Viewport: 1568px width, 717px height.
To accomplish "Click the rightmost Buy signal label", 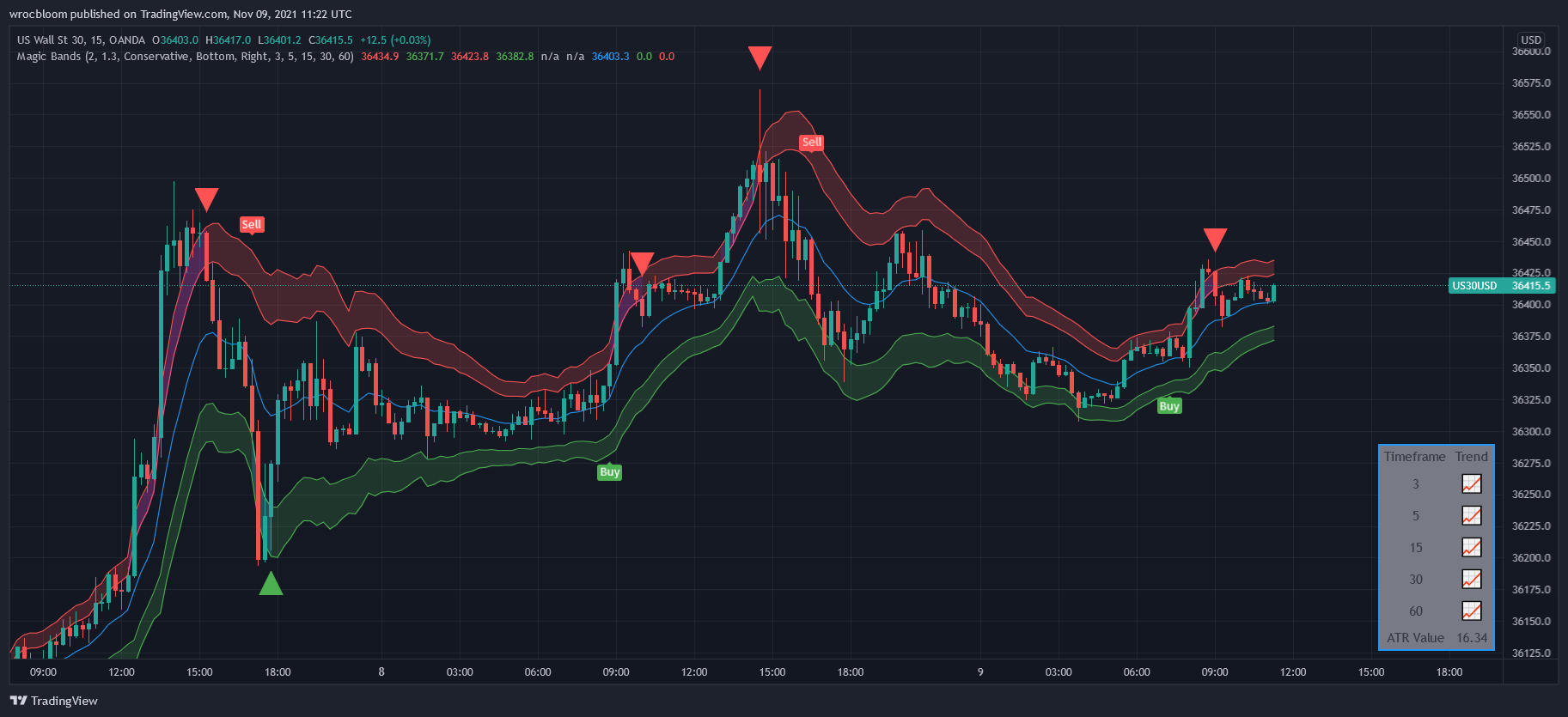I will [1168, 406].
